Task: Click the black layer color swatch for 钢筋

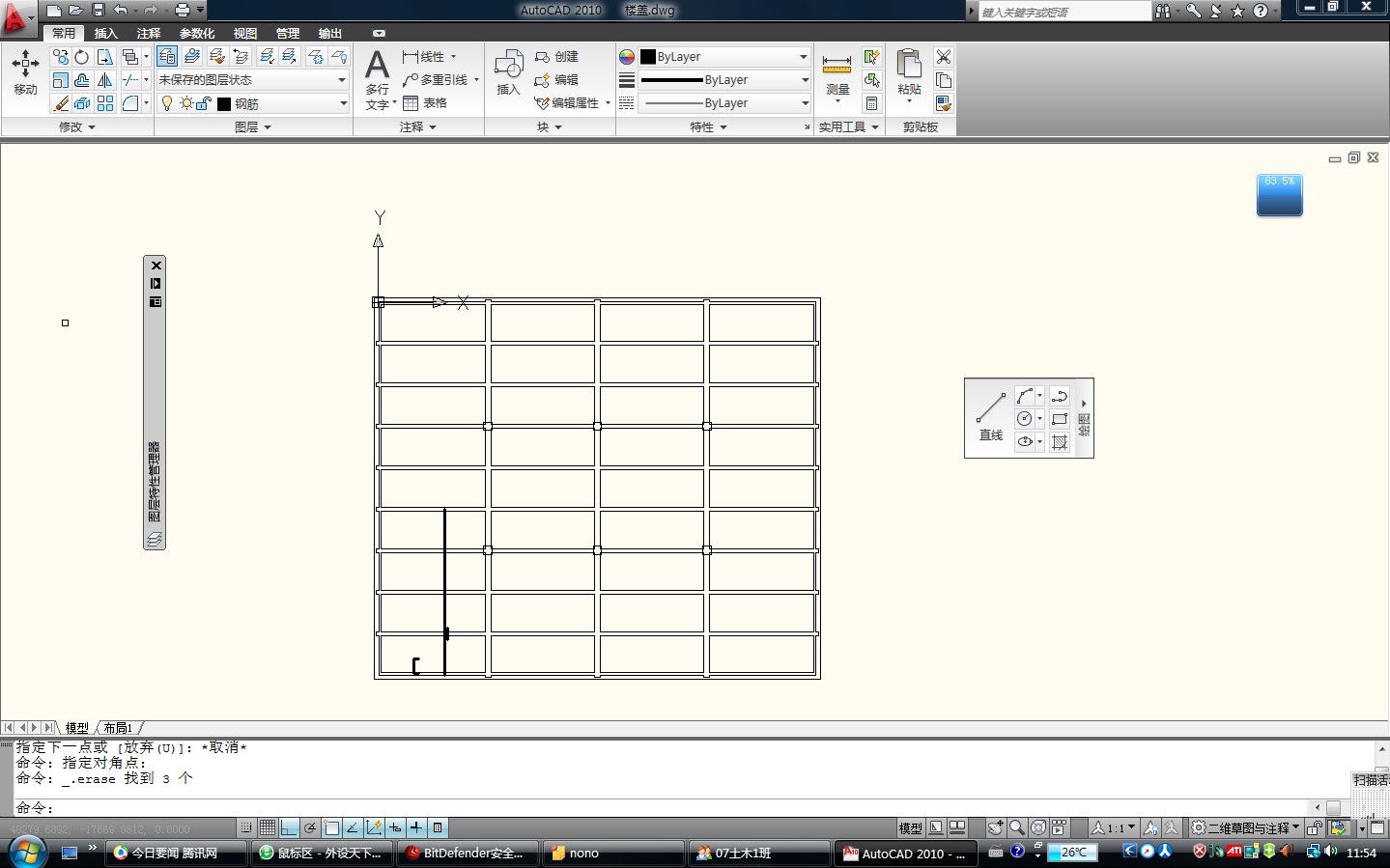Action: pos(224,103)
